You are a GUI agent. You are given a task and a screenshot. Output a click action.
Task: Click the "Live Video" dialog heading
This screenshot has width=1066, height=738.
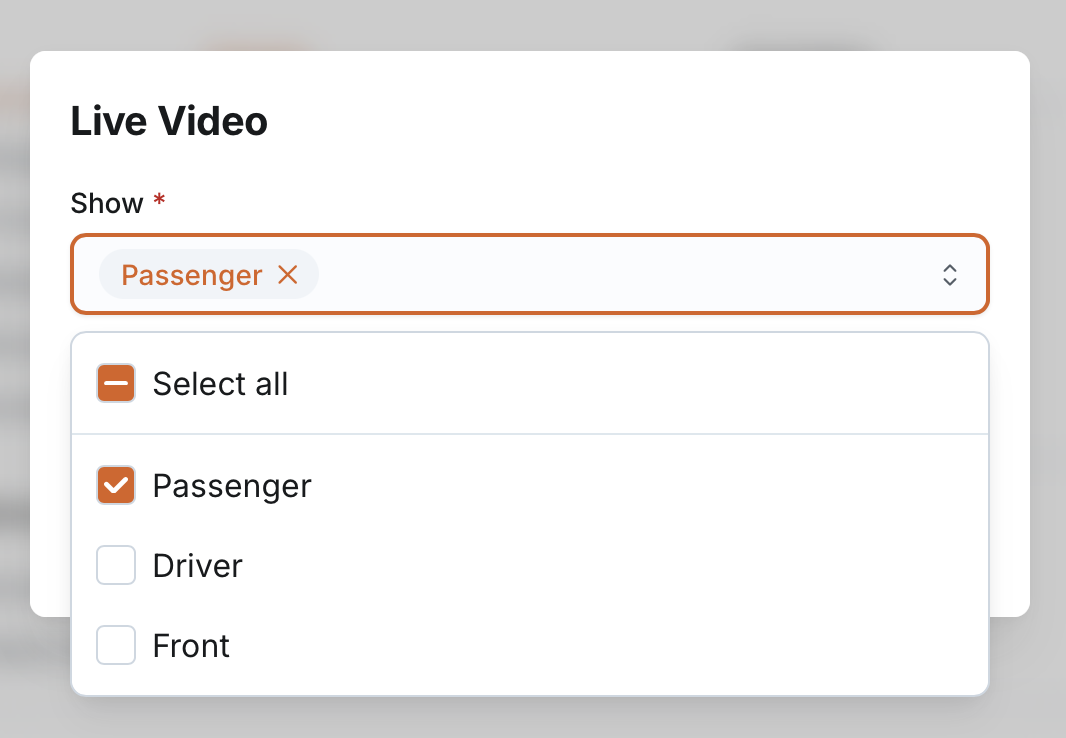click(169, 122)
